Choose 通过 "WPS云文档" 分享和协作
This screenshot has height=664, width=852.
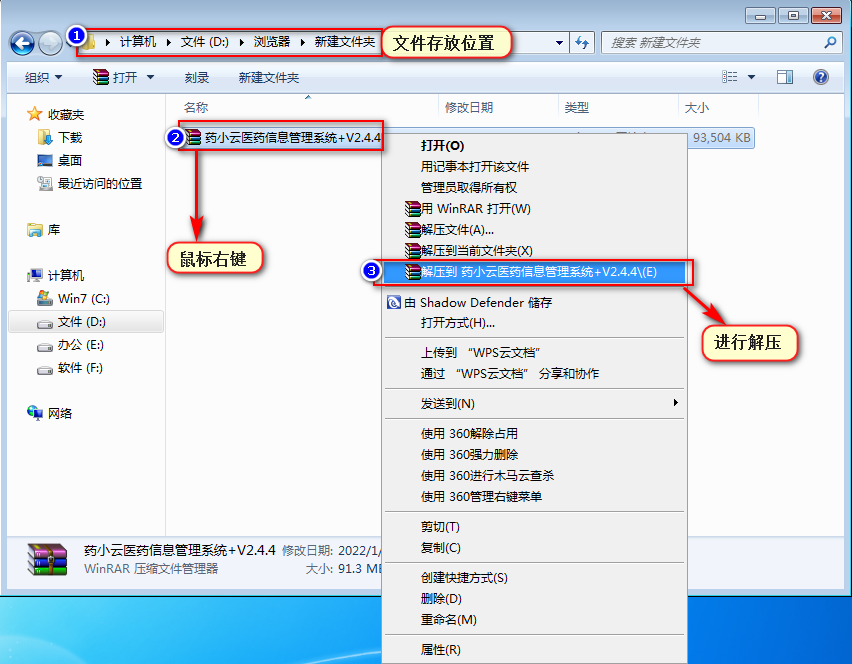[x=510, y=373]
